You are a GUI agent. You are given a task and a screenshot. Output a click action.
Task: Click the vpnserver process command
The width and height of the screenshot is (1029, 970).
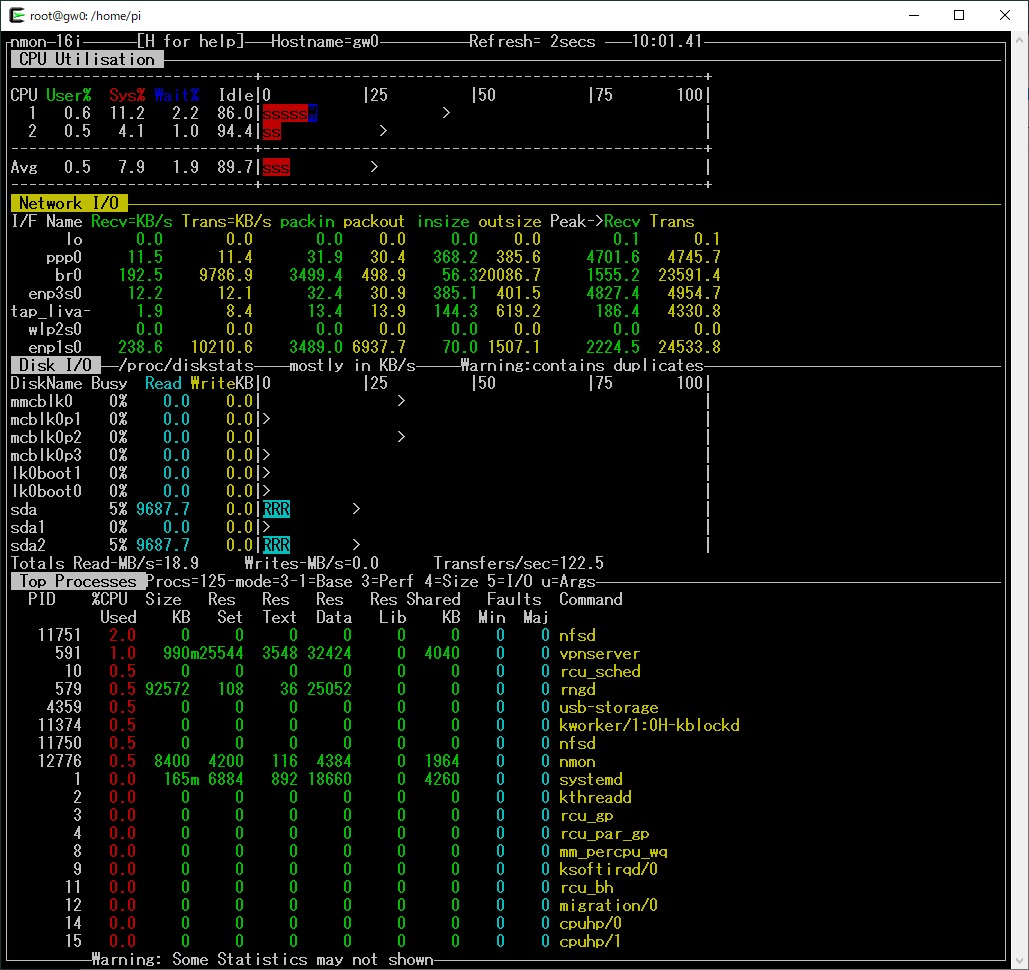pyautogui.click(x=599, y=654)
